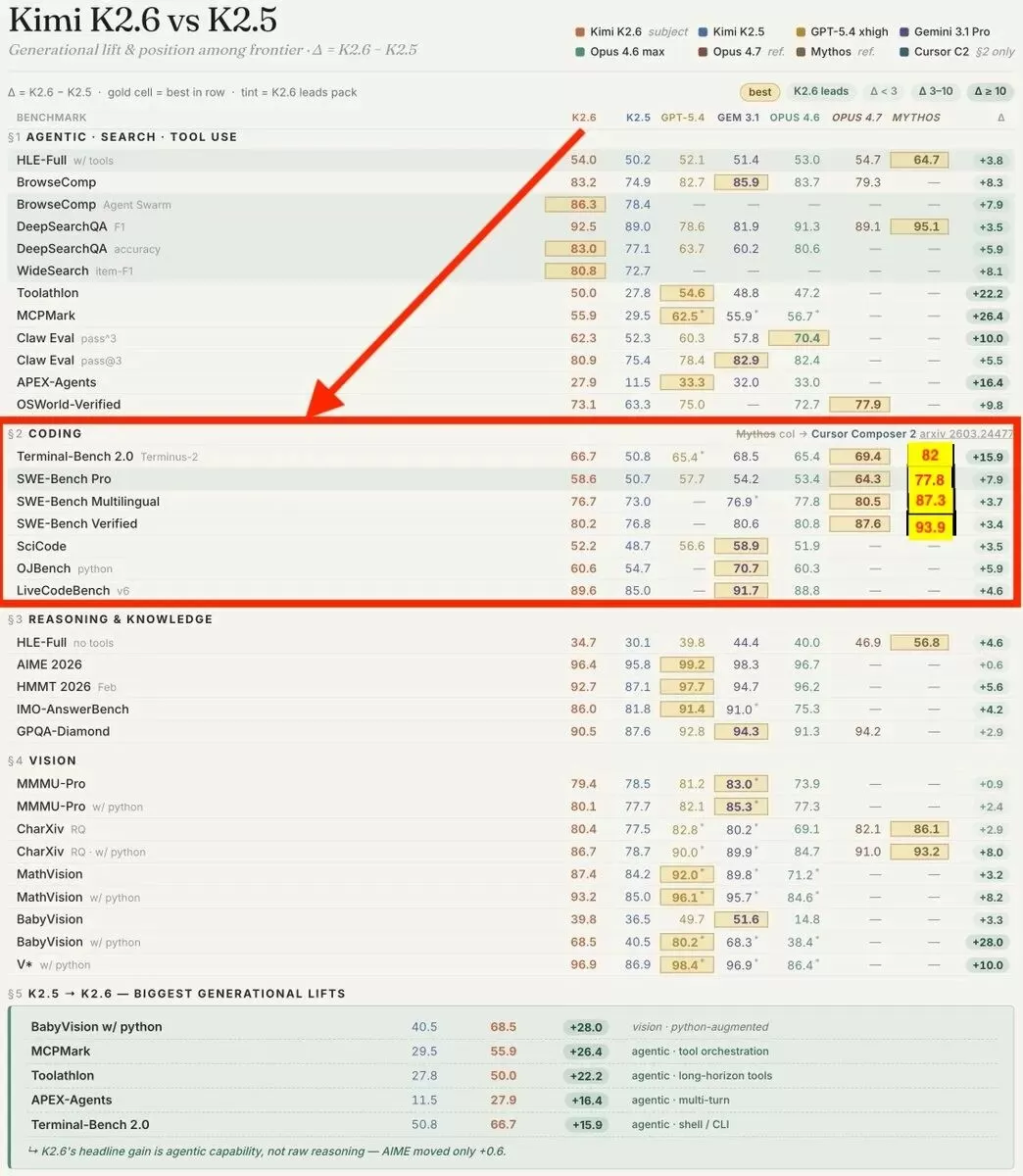Click the 83.0 cell in DeepSearchQA accuracy row
Image resolution: width=1023 pixels, height=1176 pixels.
tap(575, 249)
